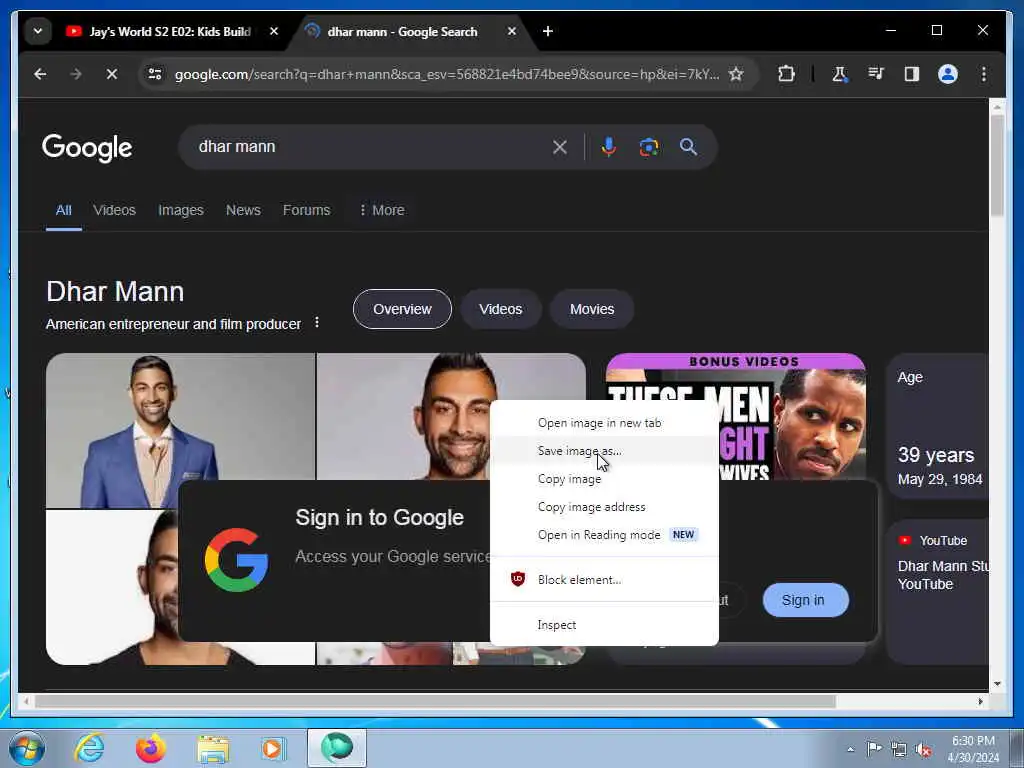Start voice search with microphone icon

(609, 148)
